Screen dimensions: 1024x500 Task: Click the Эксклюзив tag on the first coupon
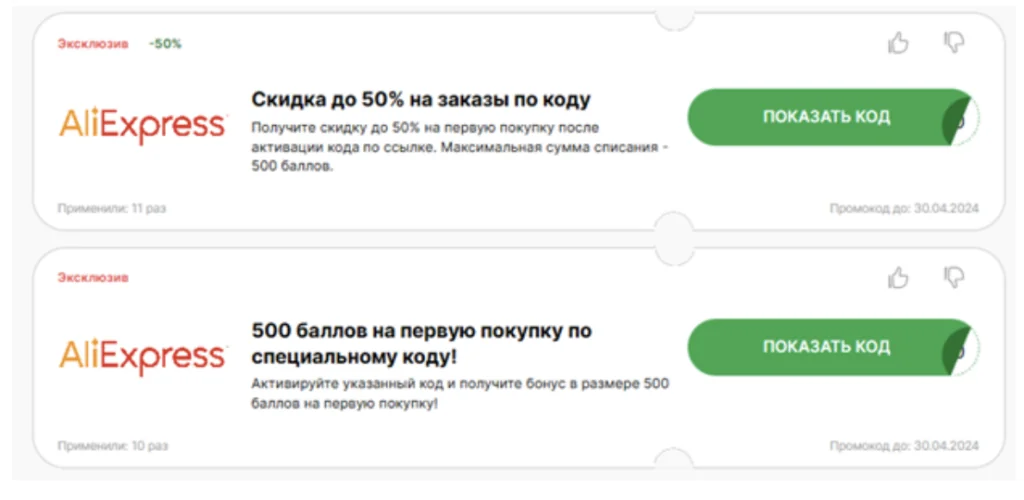pos(93,44)
